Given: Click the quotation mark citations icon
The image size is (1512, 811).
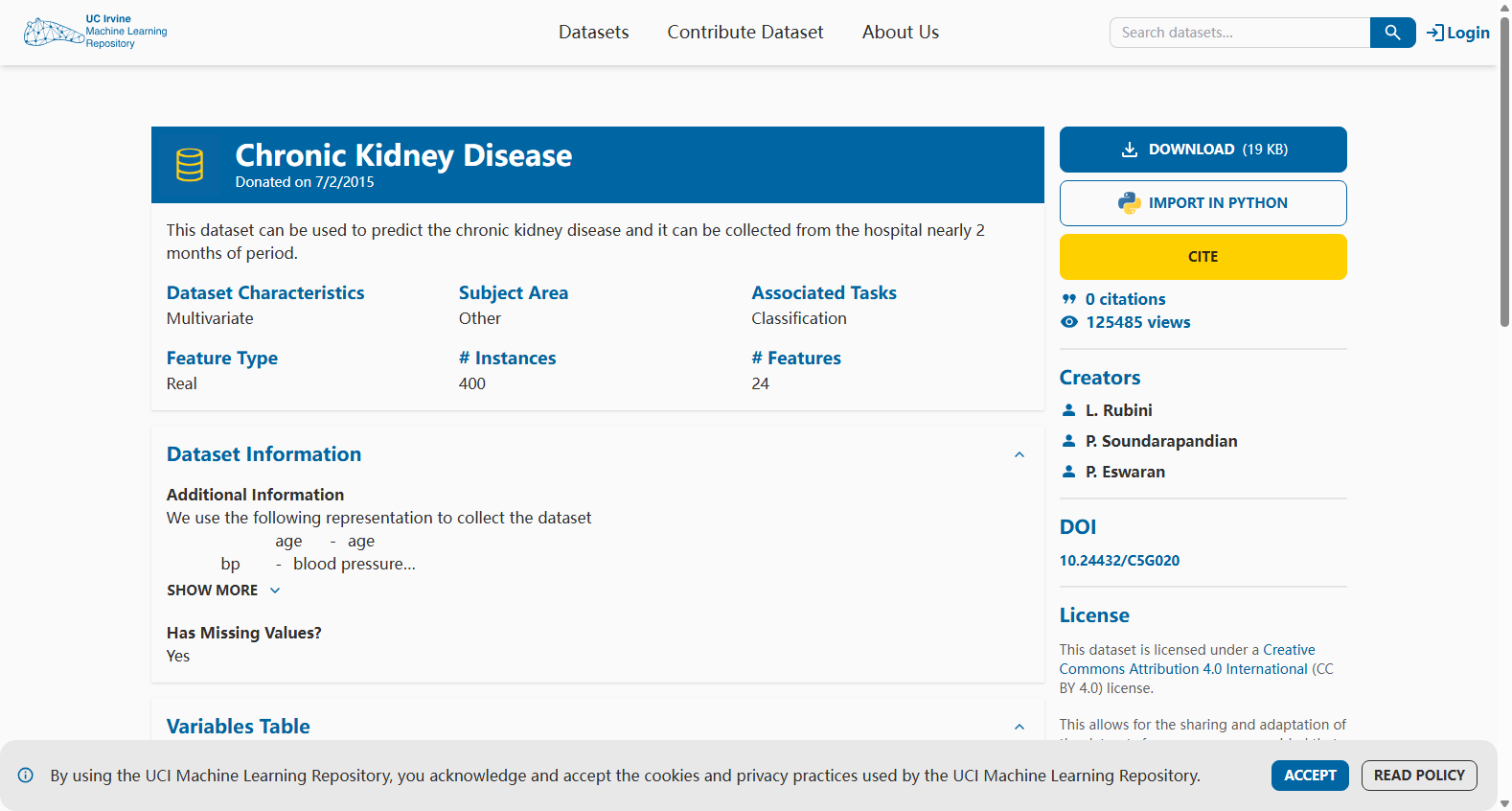Looking at the screenshot, I should pos(1069,299).
